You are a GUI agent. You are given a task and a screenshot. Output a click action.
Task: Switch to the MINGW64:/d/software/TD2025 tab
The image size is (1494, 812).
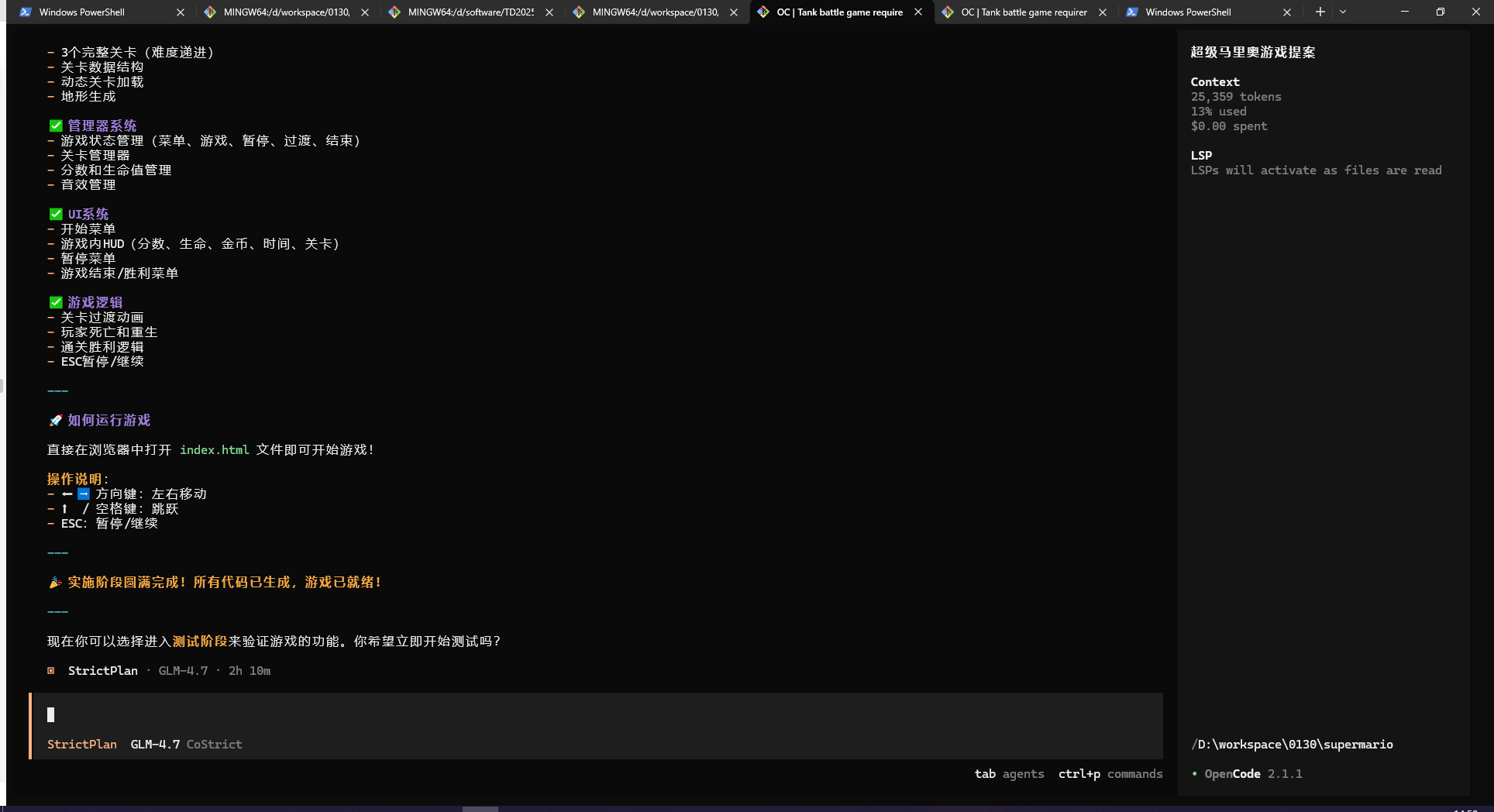tap(470, 12)
